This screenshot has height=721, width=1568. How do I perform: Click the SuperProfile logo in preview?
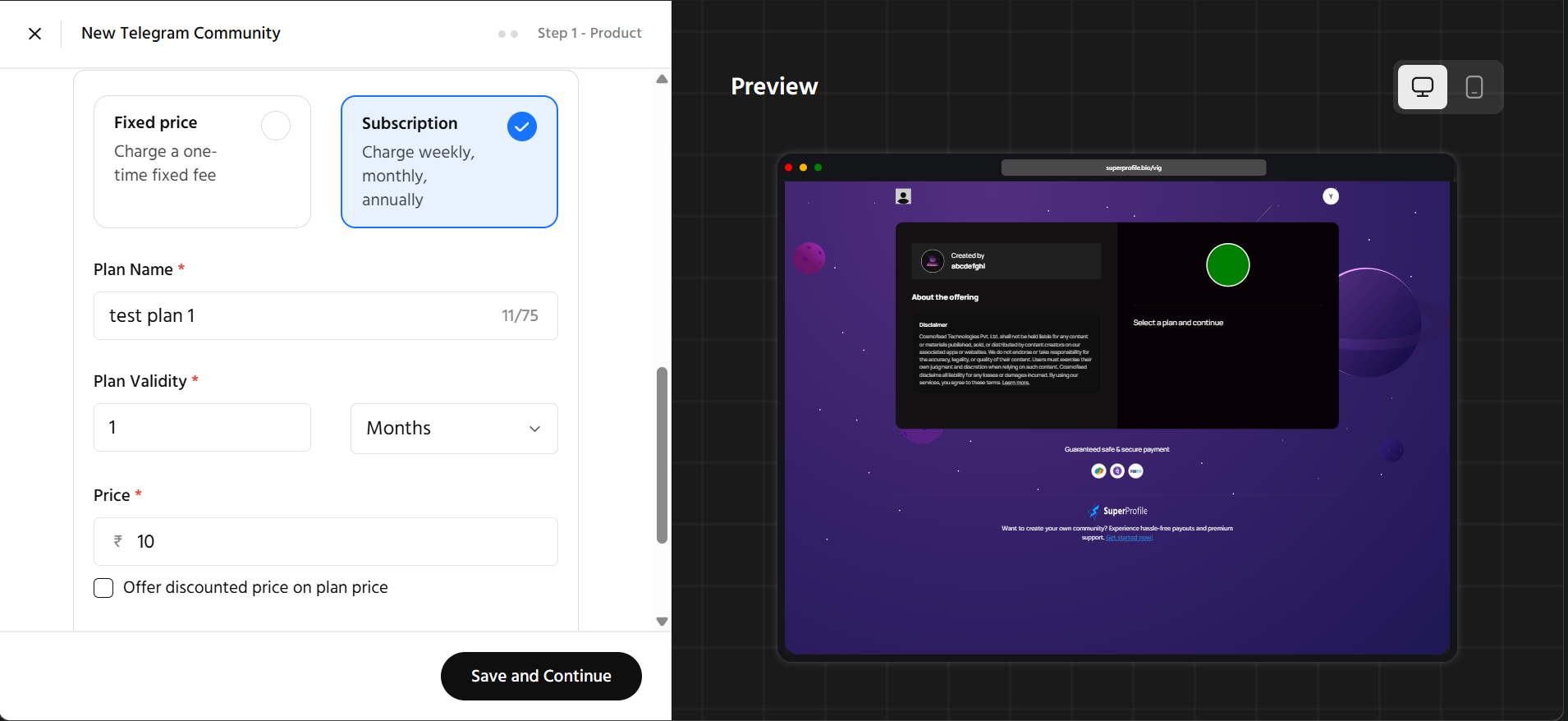pyautogui.click(x=1118, y=511)
